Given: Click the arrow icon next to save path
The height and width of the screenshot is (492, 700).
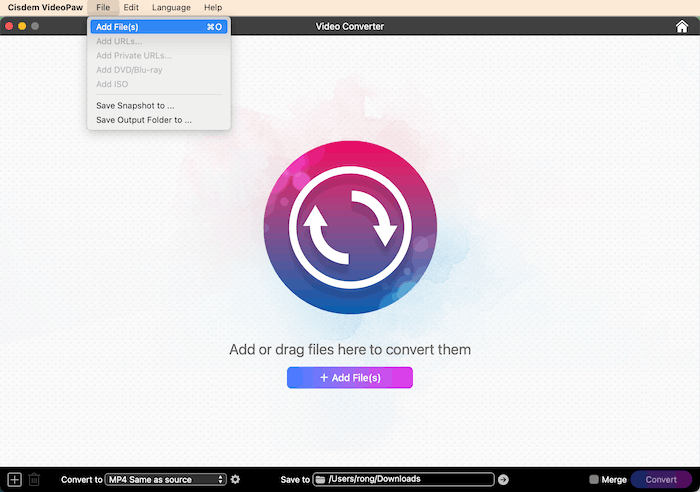Looking at the screenshot, I should point(503,480).
